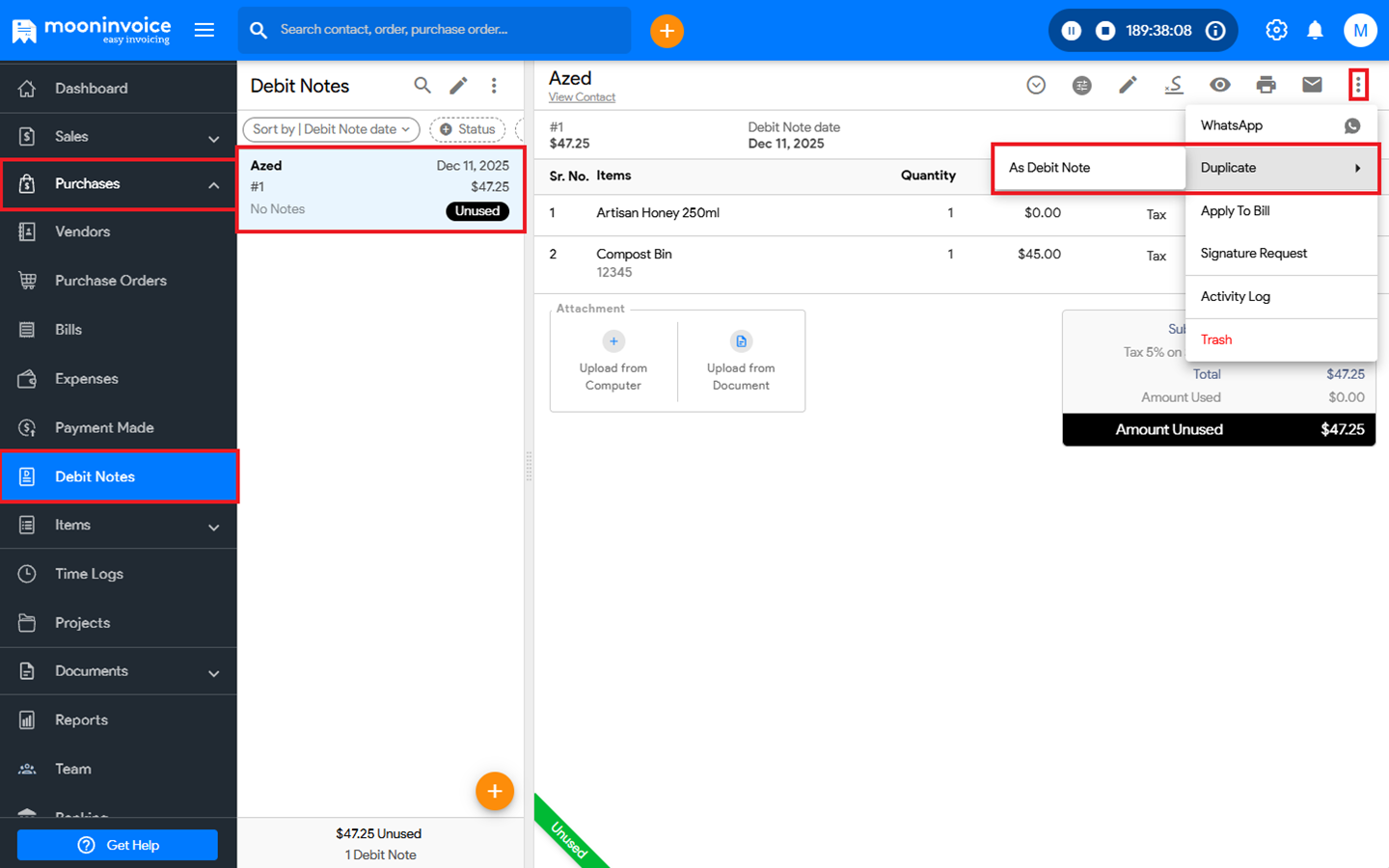Viewport: 1389px width, 868px height.
Task: Click the print icon in the debit note toolbar
Action: point(1266,85)
